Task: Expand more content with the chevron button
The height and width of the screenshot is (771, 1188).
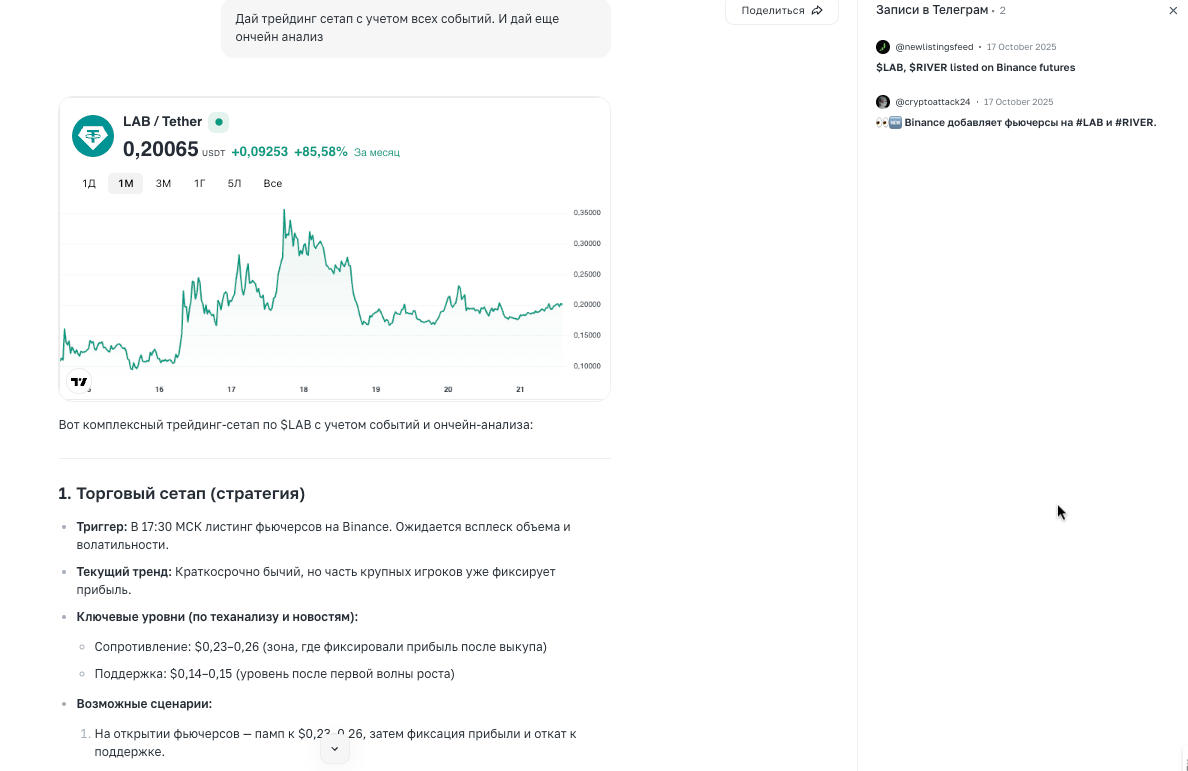Action: (335, 748)
